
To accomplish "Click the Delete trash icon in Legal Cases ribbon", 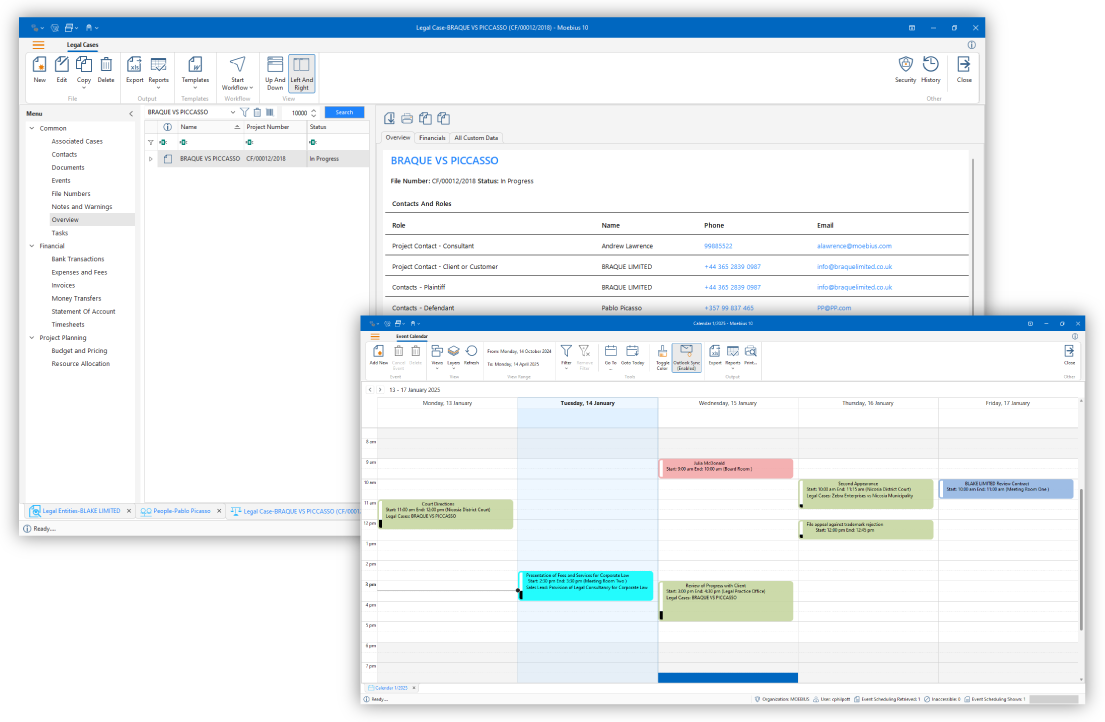I will (106, 68).
